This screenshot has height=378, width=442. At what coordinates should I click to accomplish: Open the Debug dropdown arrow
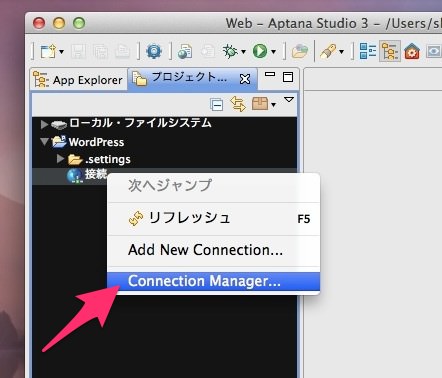[x=243, y=52]
